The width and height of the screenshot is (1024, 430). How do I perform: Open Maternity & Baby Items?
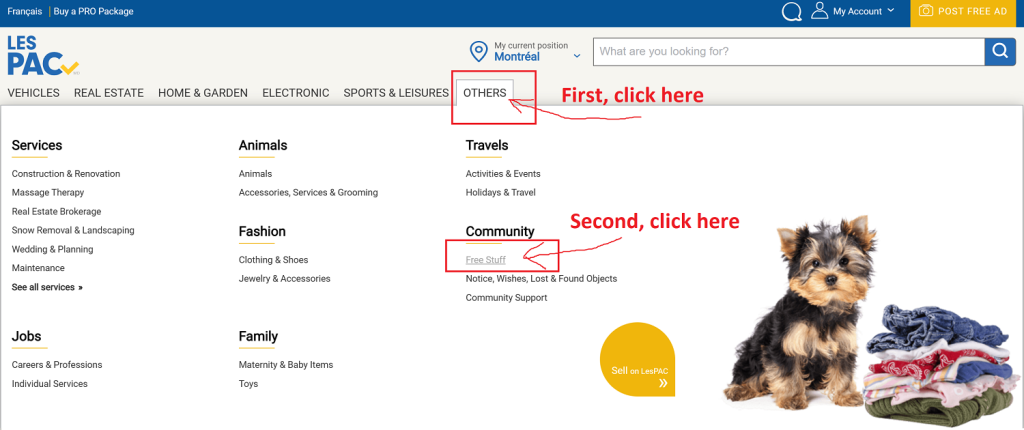(286, 365)
